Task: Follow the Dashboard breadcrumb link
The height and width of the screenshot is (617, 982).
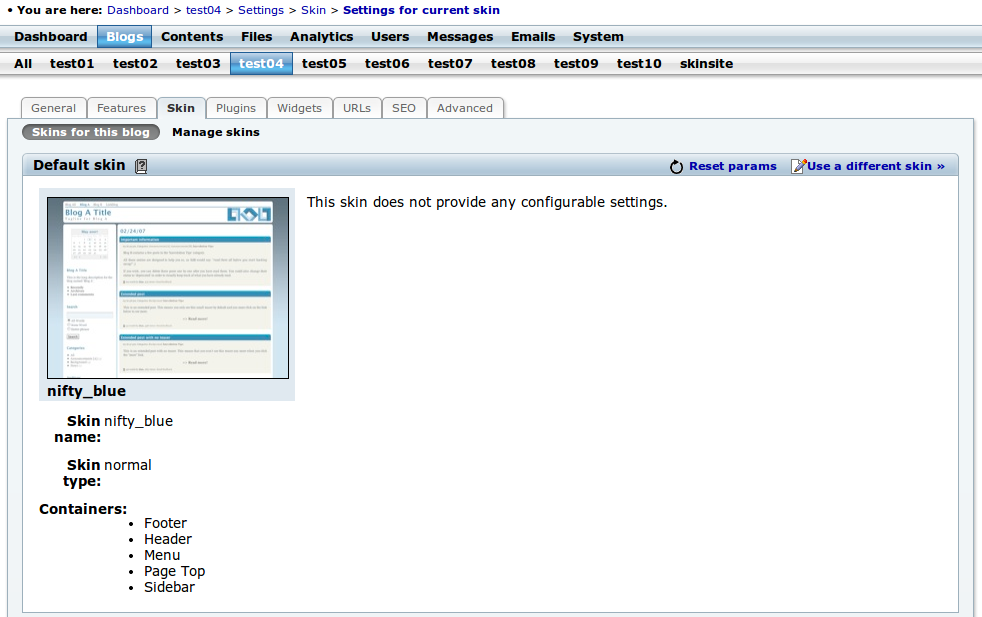Action: [x=138, y=10]
